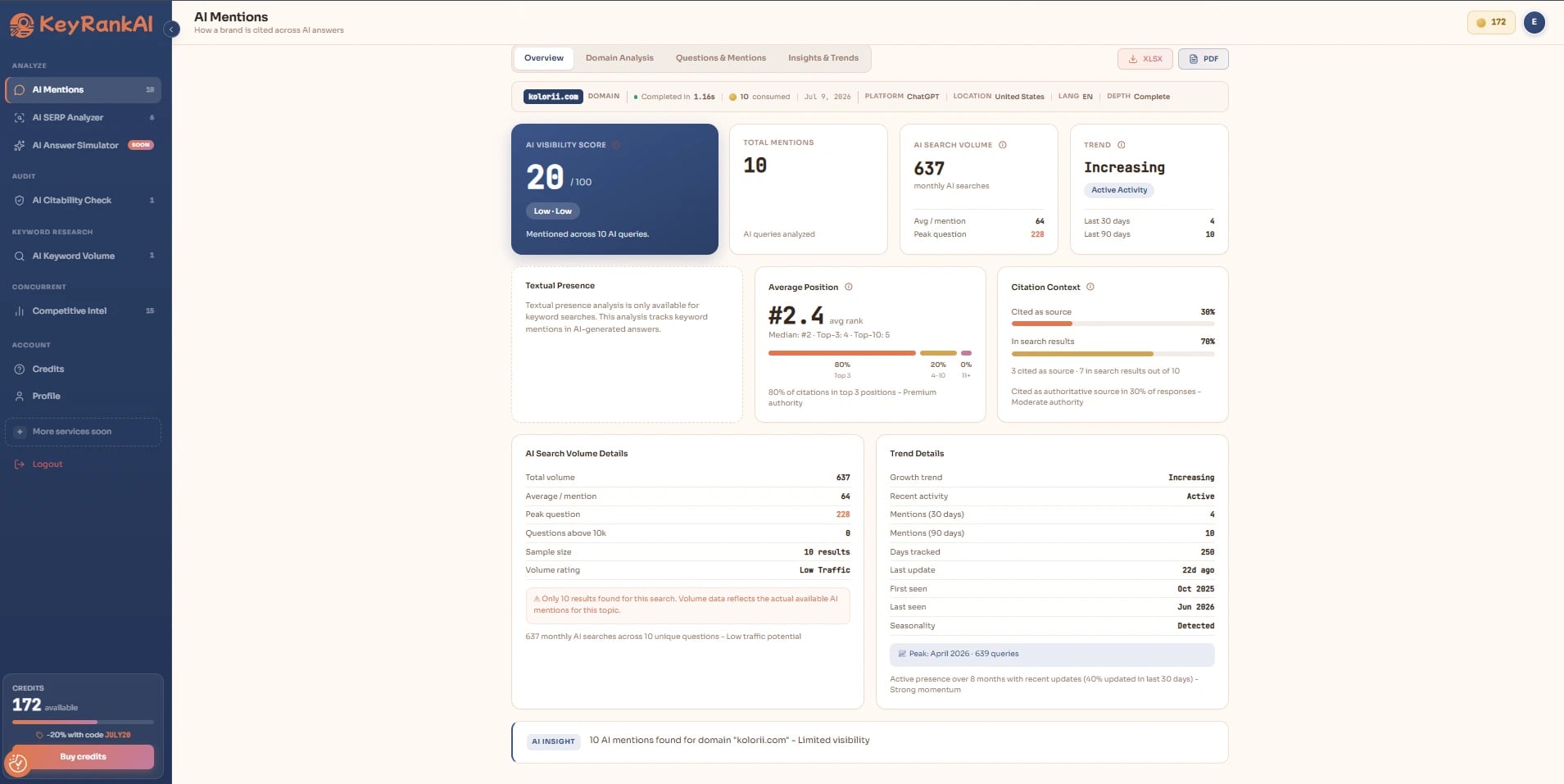Click the Active Activity badge

pyautogui.click(x=1119, y=190)
